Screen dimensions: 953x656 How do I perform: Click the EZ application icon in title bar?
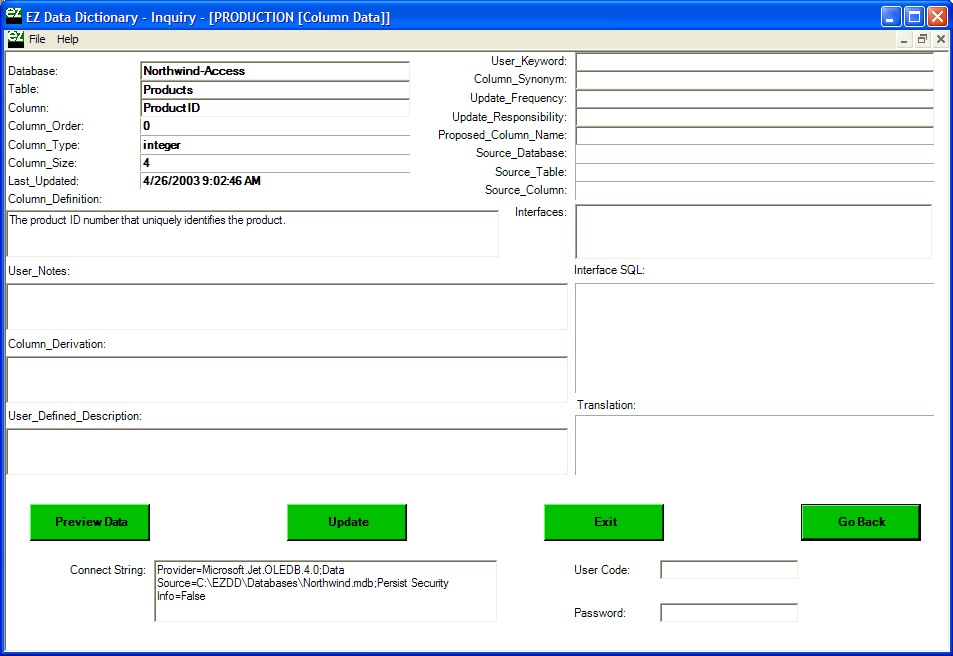pyautogui.click(x=14, y=17)
